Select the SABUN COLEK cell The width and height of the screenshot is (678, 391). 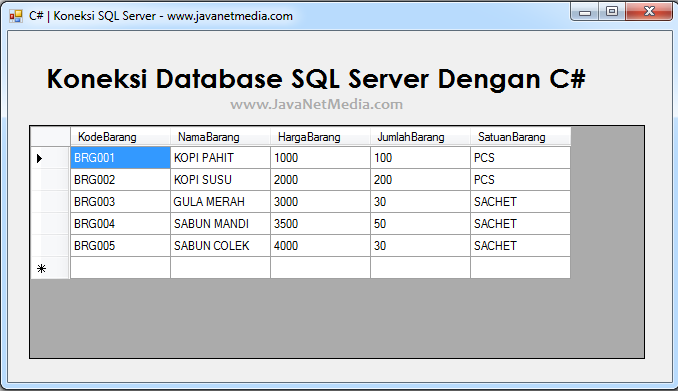220,246
